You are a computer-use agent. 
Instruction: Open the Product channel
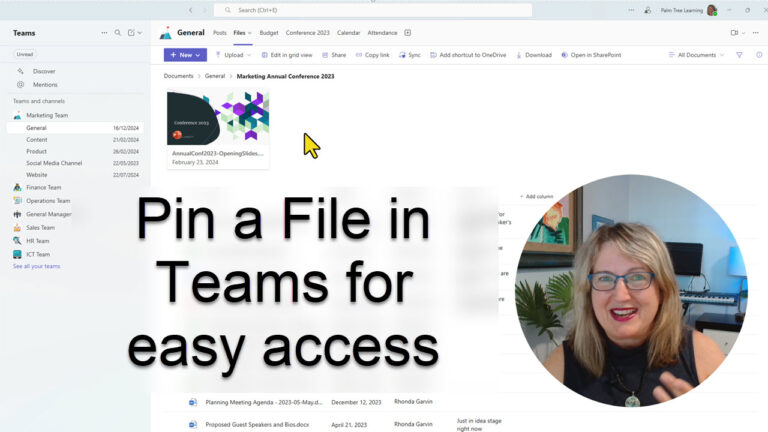(x=36, y=151)
